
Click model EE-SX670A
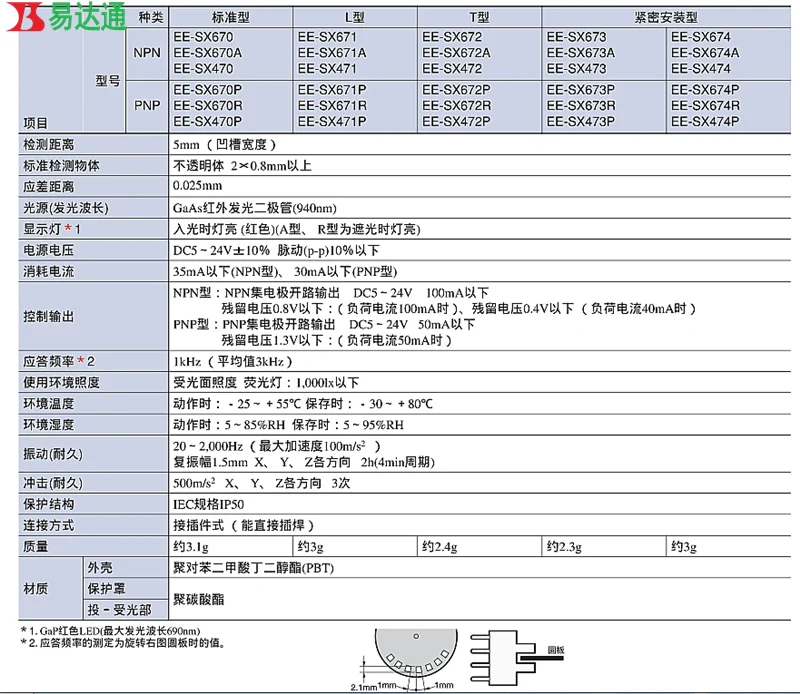(x=208, y=53)
